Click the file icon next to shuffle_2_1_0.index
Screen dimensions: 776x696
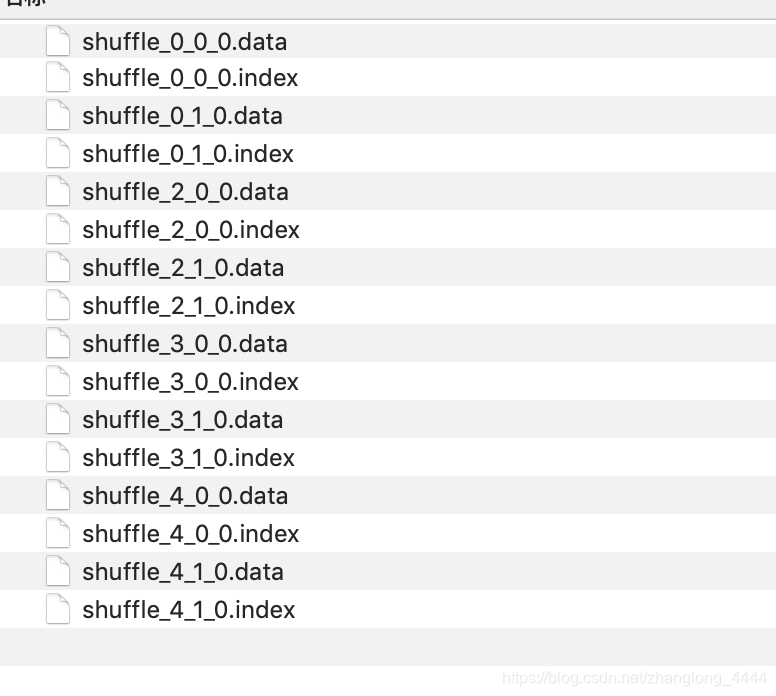click(58, 305)
